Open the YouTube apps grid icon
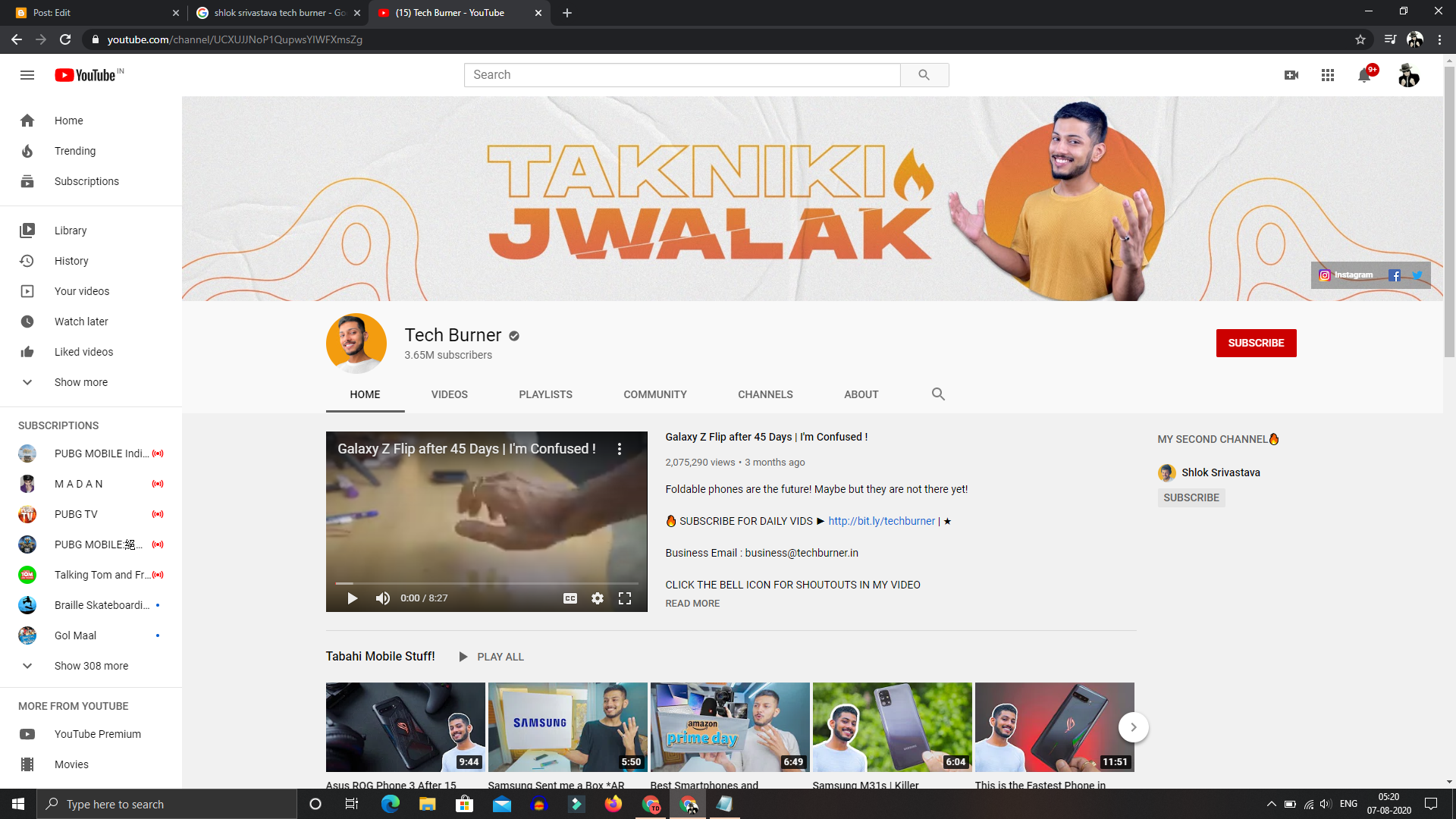The height and width of the screenshot is (819, 1456). (1327, 75)
